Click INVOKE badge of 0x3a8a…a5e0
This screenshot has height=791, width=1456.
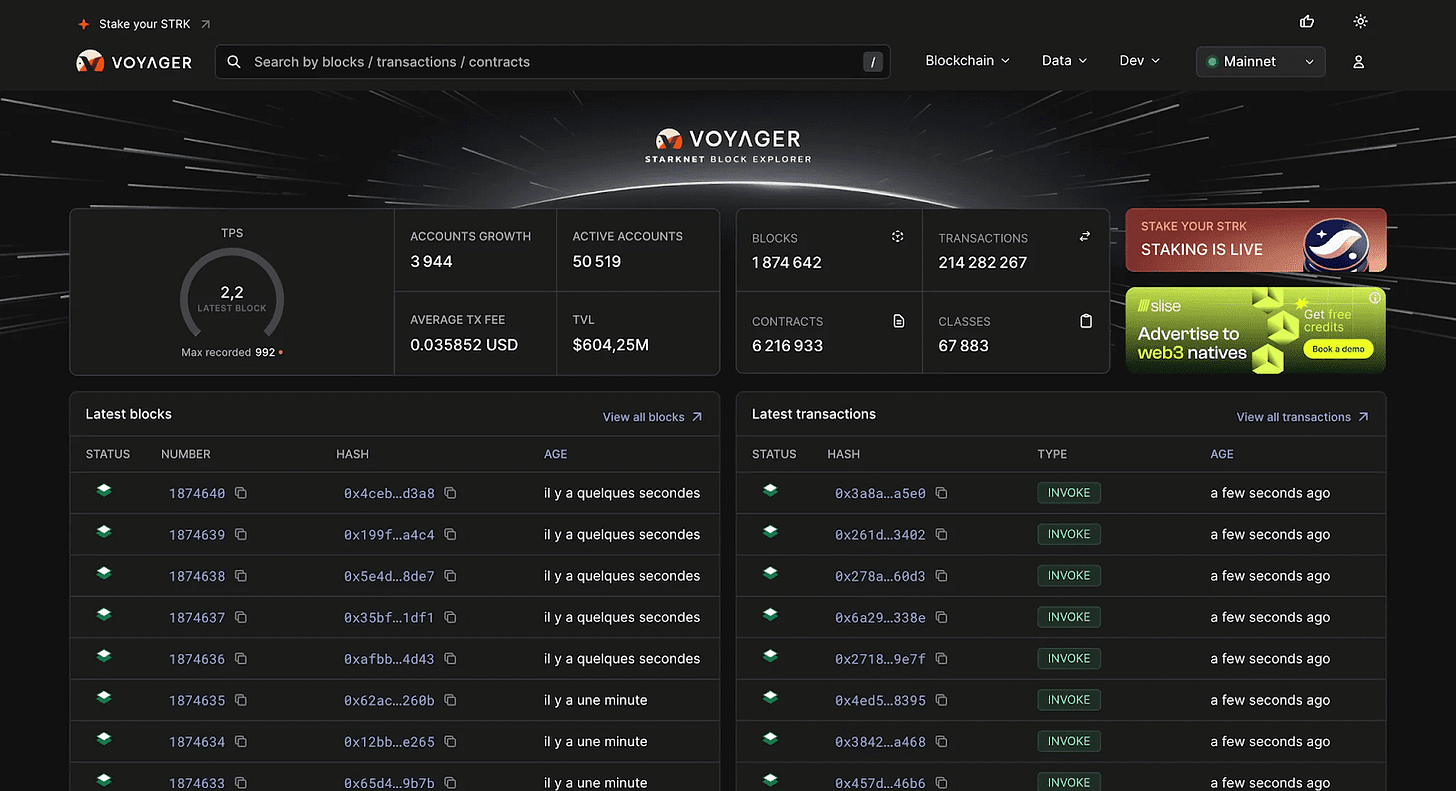click(1069, 493)
